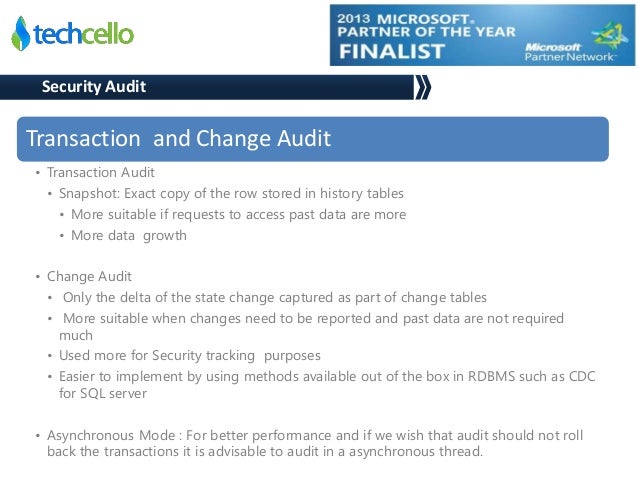Click the double chevron arrow after Security Audit
The width and height of the screenshot is (638, 479).
point(423,87)
